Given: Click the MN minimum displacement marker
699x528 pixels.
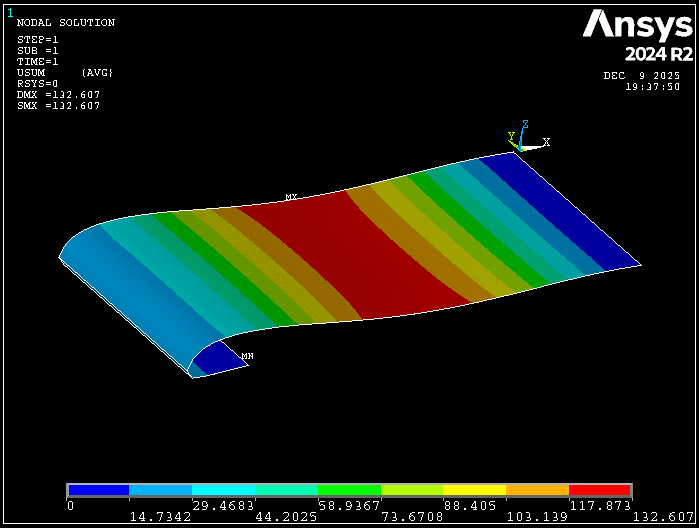Looking at the screenshot, I should (247, 356).
